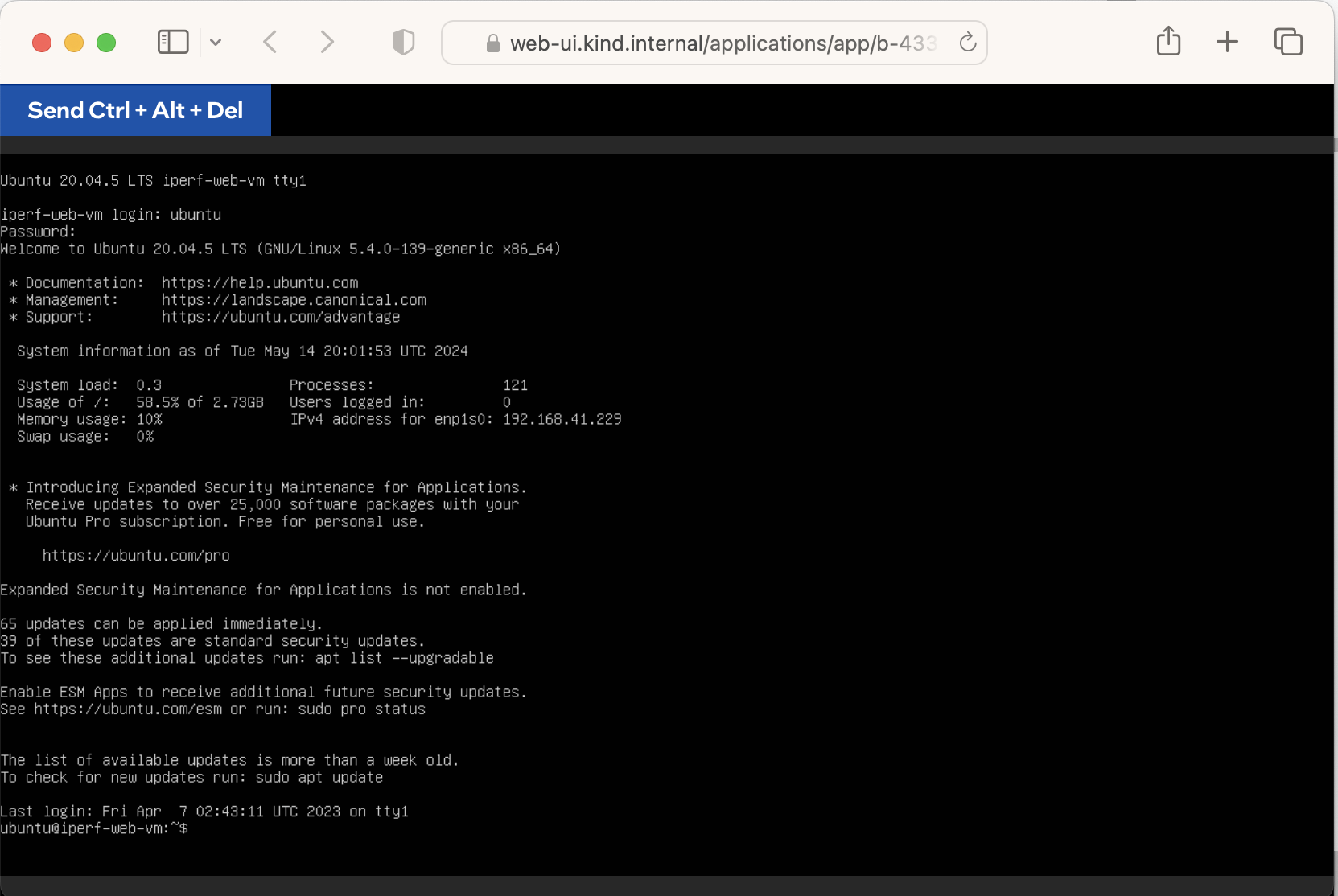Go forward to the next page
The image size is (1338, 896).
[327, 42]
